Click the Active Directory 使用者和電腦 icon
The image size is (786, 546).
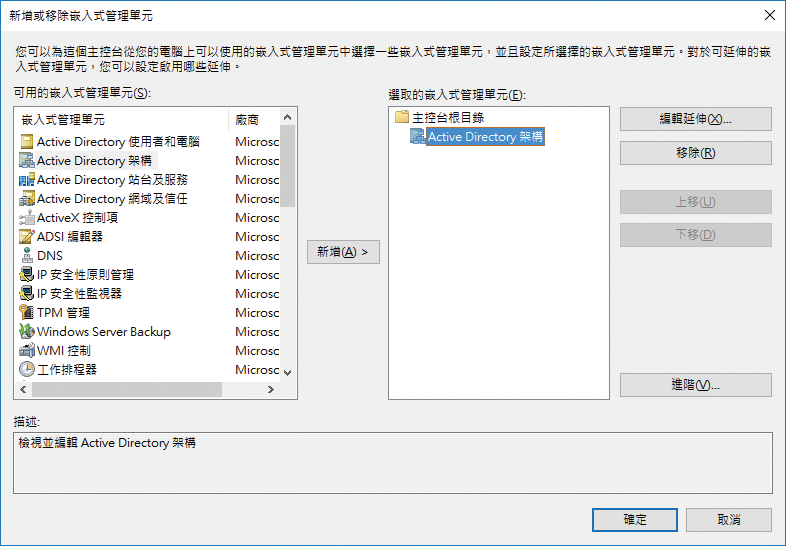click(27, 142)
